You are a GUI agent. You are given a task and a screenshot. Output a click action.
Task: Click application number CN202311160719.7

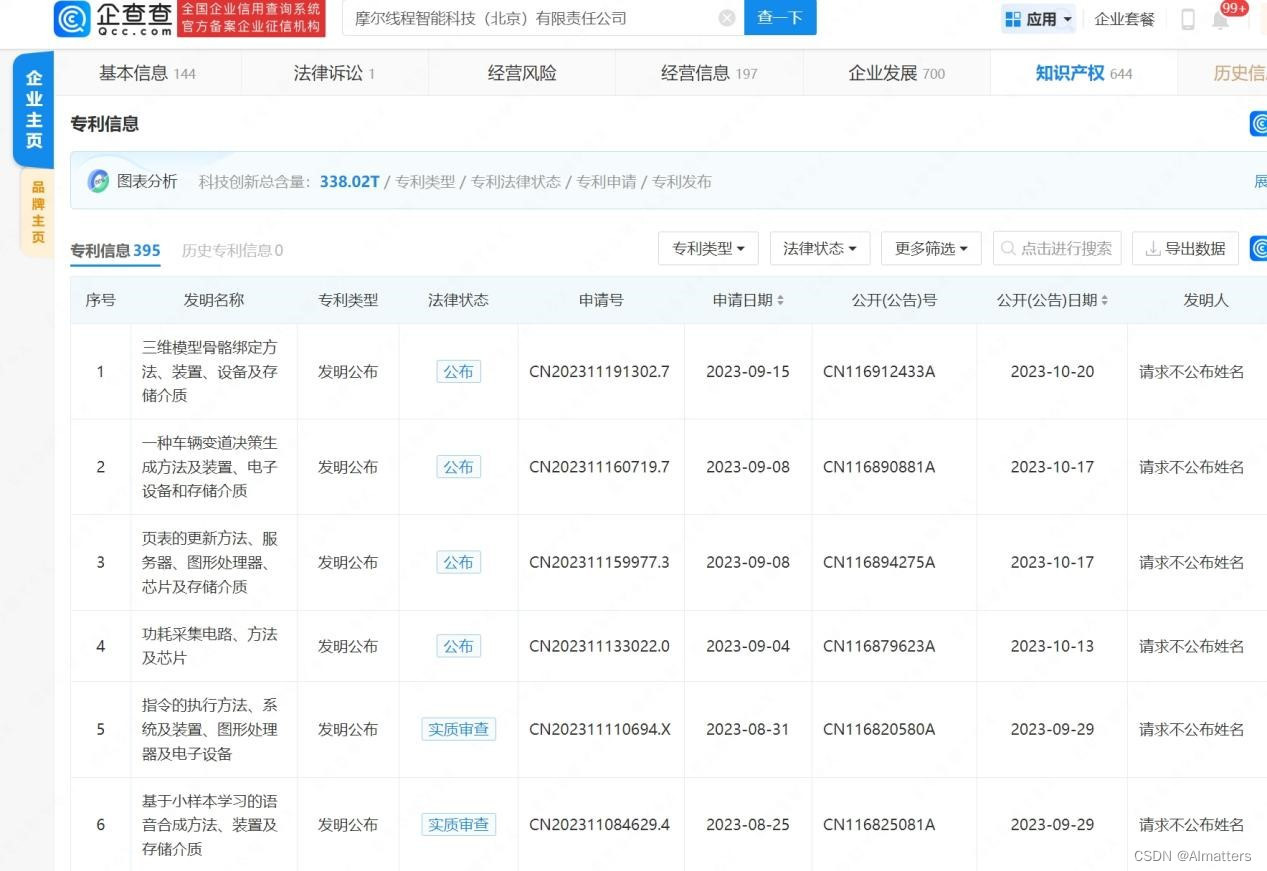pos(599,467)
